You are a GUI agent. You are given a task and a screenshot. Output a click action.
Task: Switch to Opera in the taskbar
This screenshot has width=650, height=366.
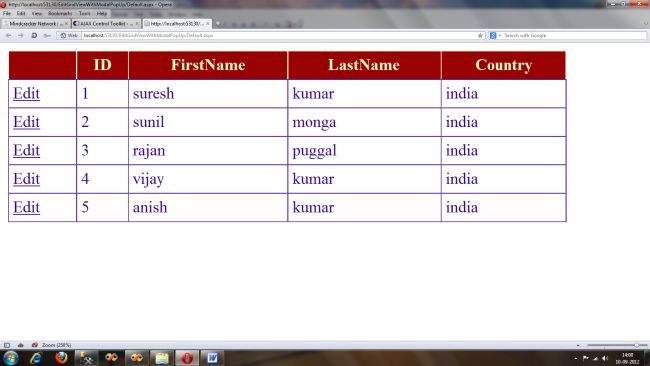[187, 358]
